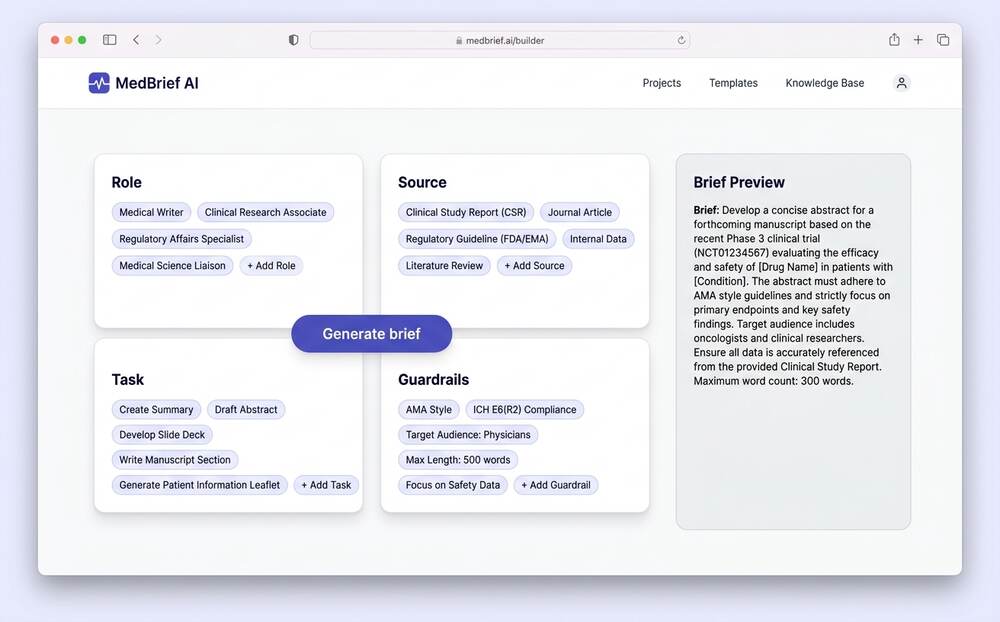Click the brief preview paragraph text
Screen dimensions: 1000x622
(793, 295)
